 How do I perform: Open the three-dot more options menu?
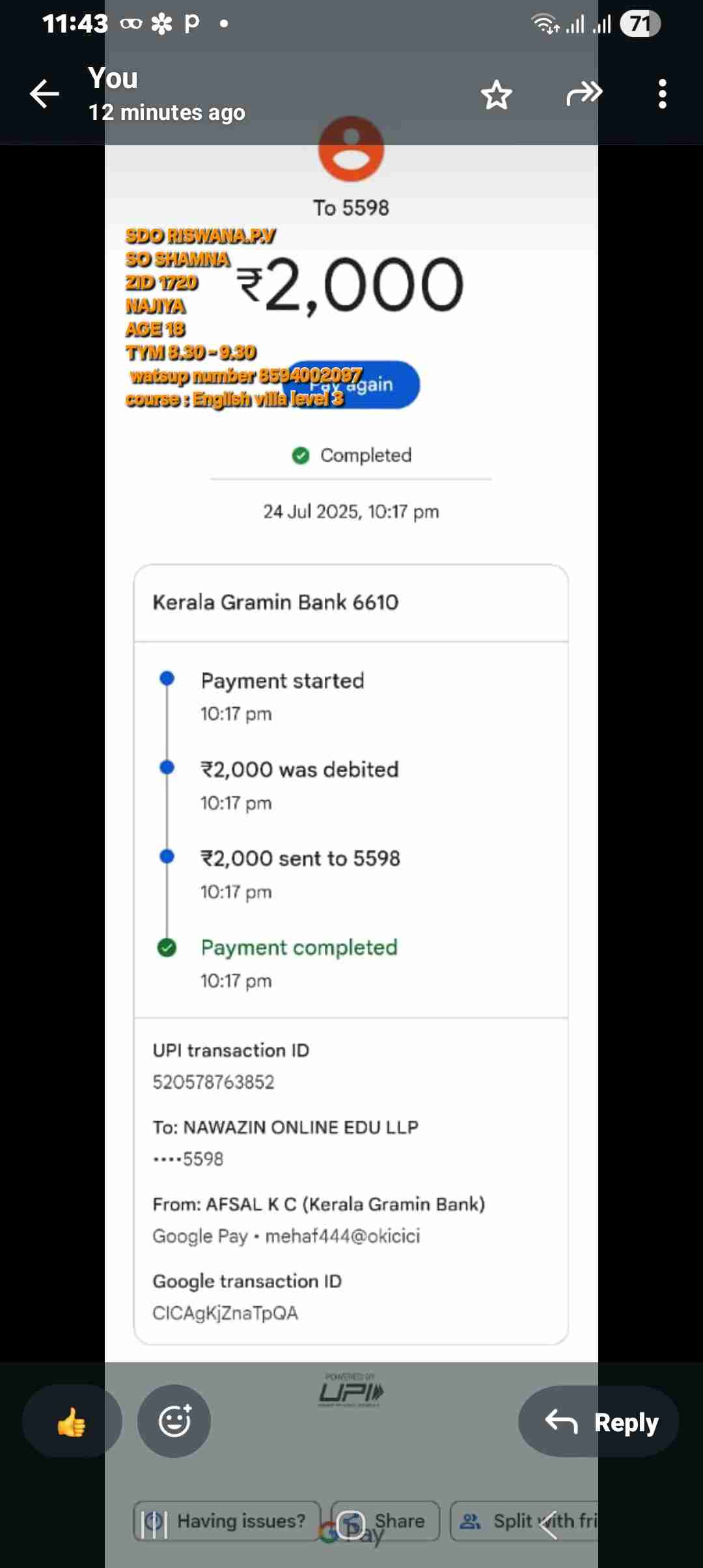(x=662, y=94)
